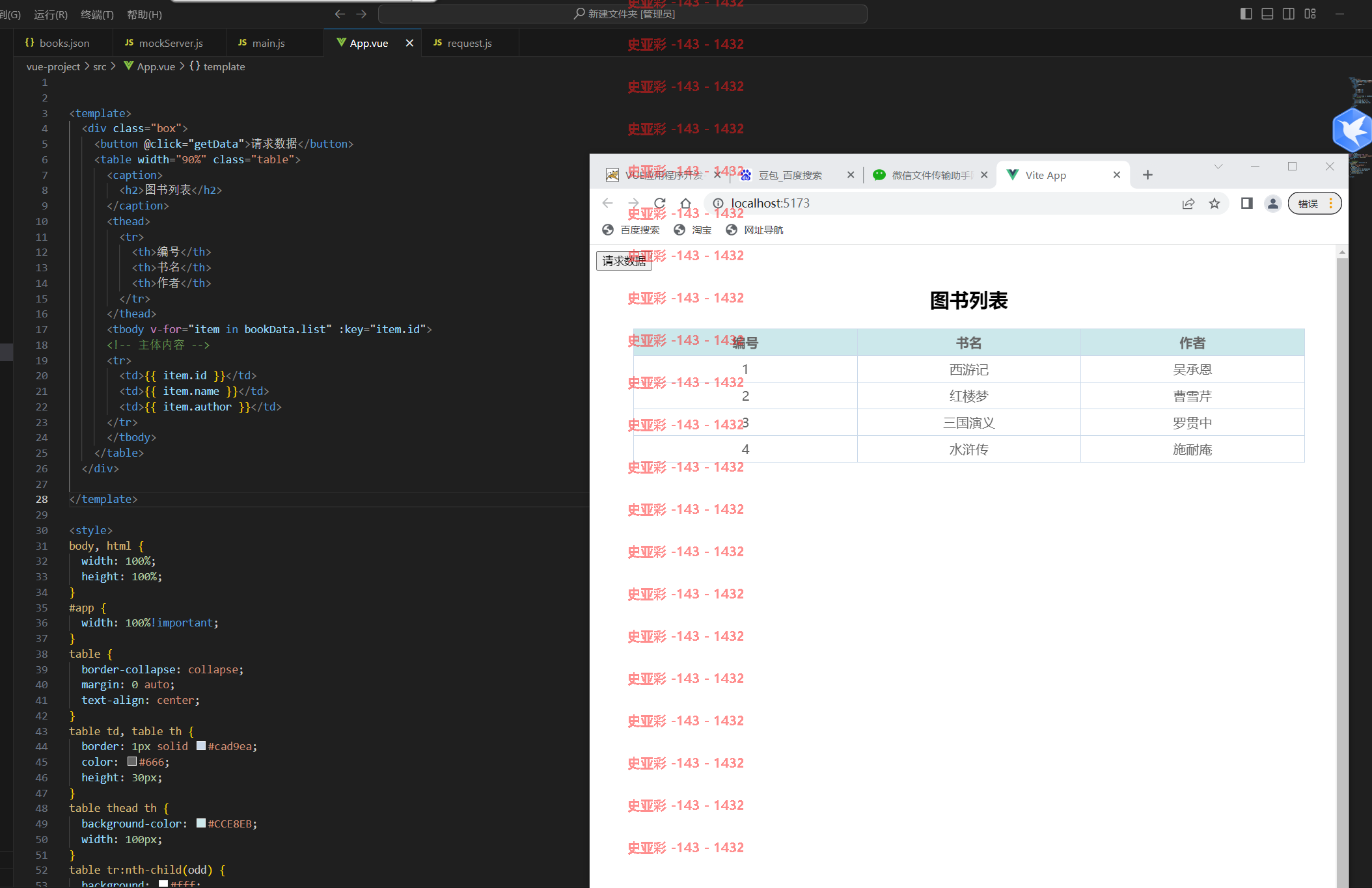Reload the localhost page
Screen dimensions: 1372x888
tap(659, 203)
